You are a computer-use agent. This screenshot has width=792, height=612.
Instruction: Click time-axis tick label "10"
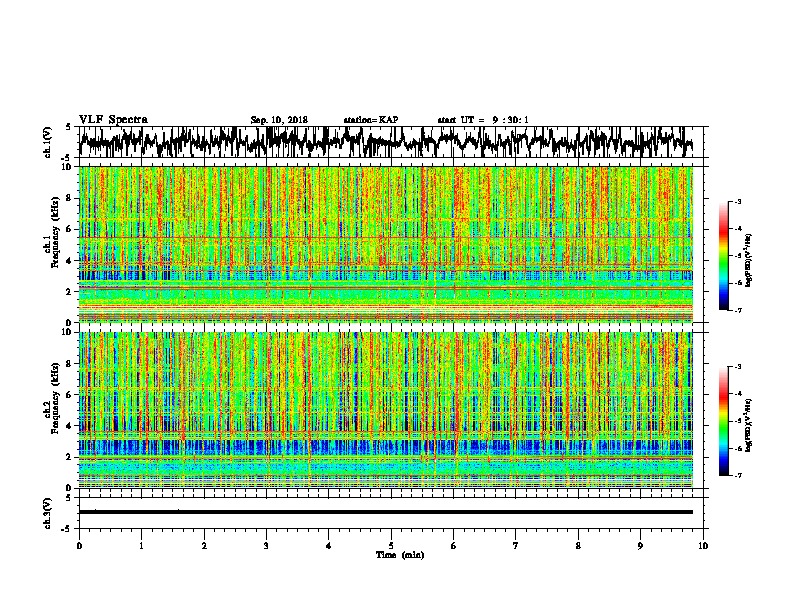pos(703,546)
